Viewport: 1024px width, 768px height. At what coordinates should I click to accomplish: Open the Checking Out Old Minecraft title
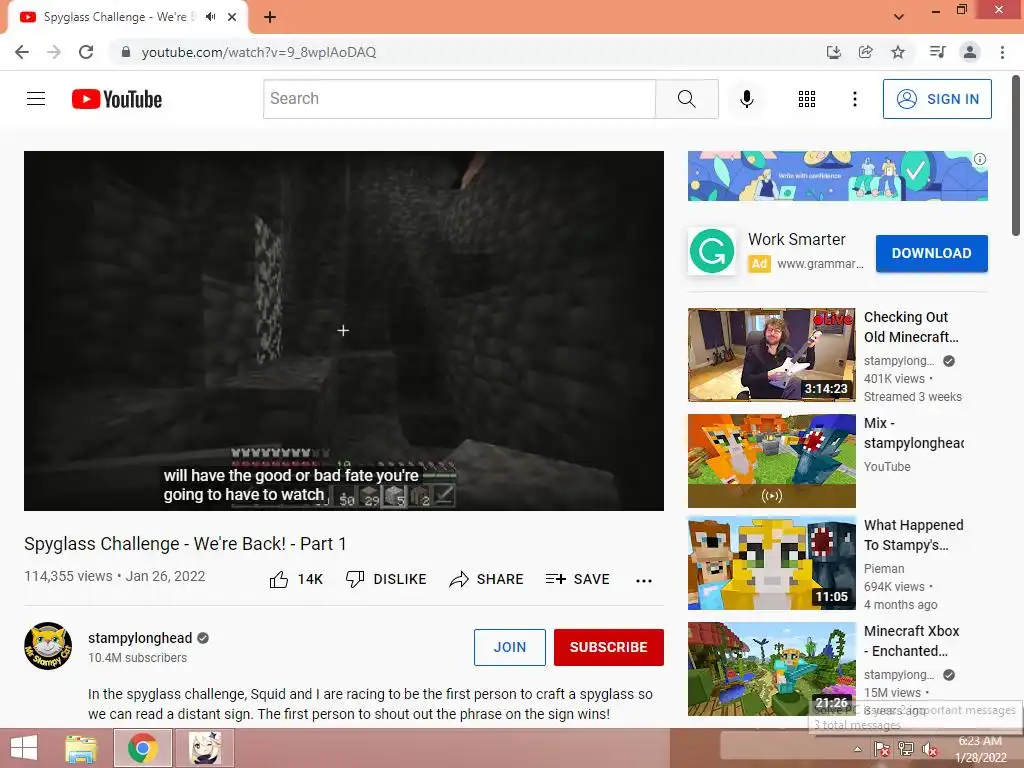click(x=911, y=327)
